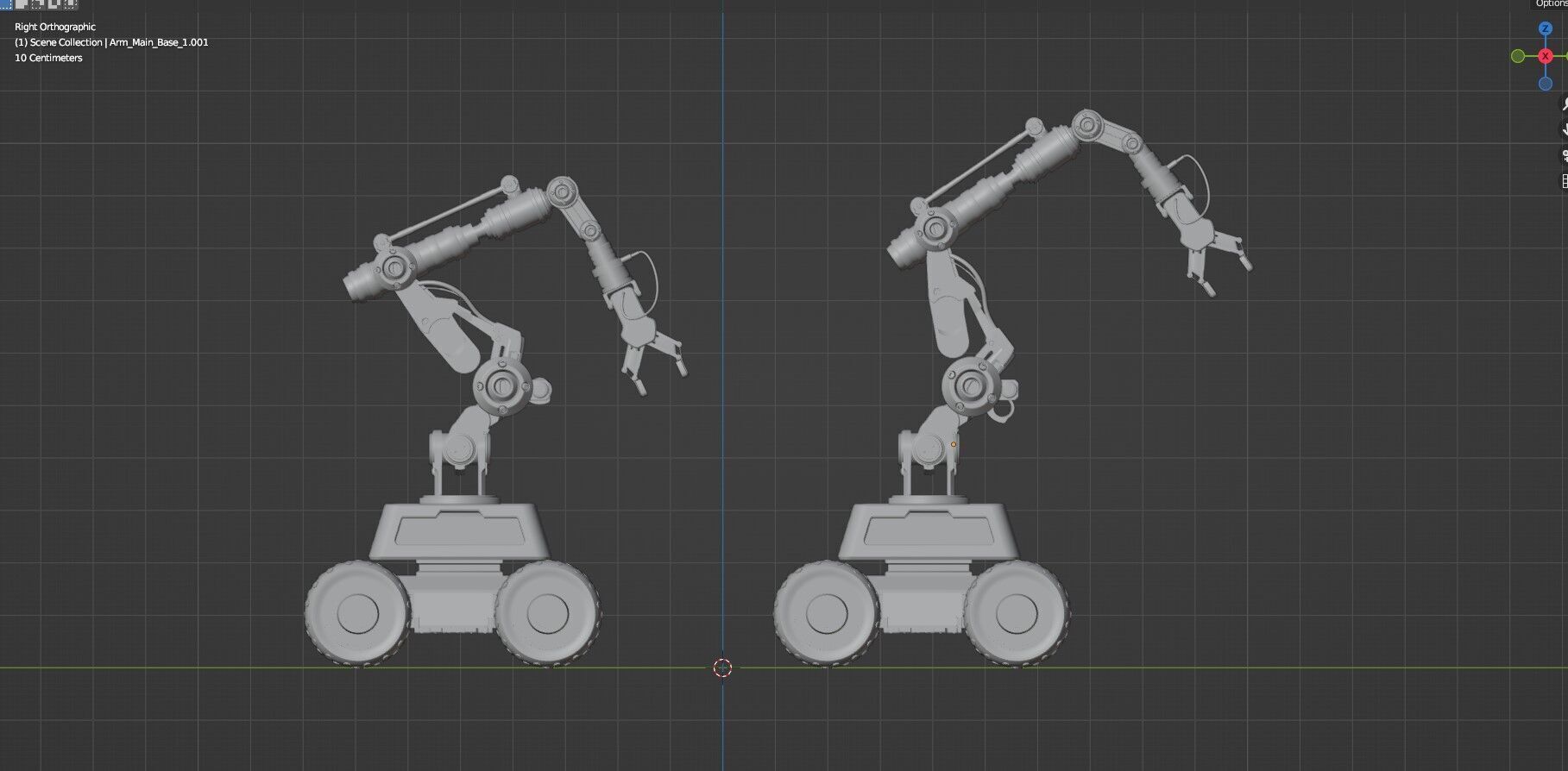The image size is (1568, 771).
Task: Click the green negative Y gizmo circle
Action: (x=1518, y=56)
